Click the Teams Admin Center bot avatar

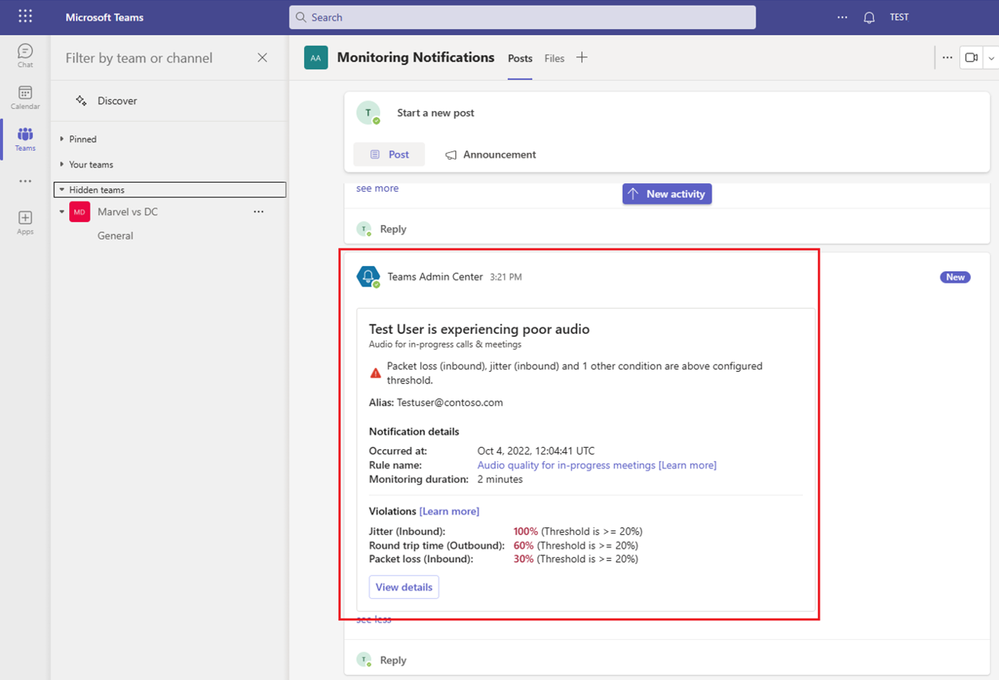(368, 276)
